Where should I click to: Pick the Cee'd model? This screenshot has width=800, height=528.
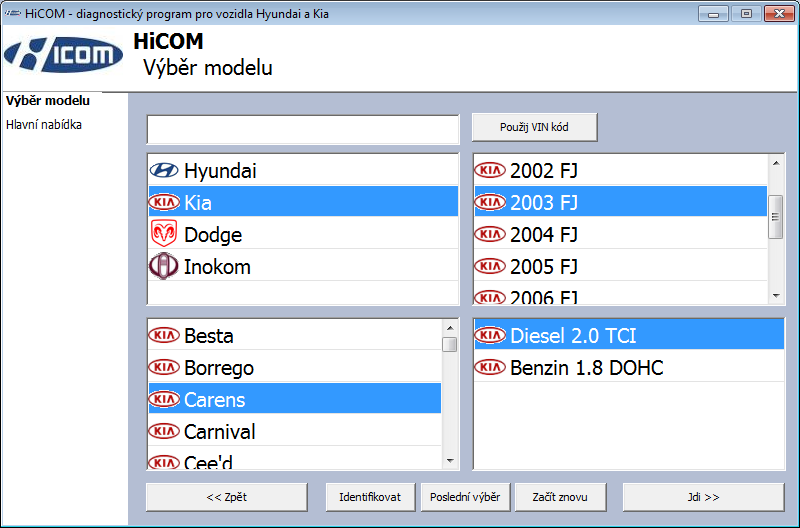tap(295, 459)
